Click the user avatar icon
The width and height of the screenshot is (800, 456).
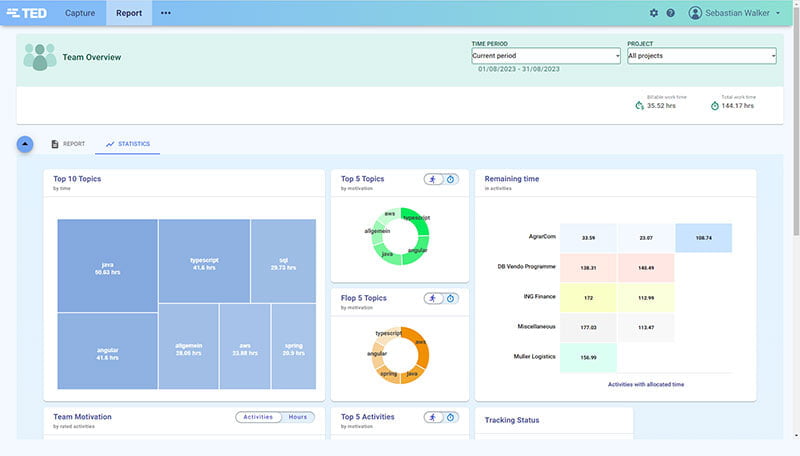695,13
